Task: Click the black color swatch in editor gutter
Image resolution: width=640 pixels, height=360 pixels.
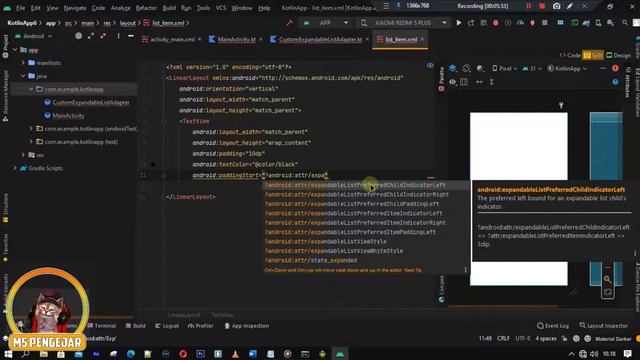Action: 153,164
